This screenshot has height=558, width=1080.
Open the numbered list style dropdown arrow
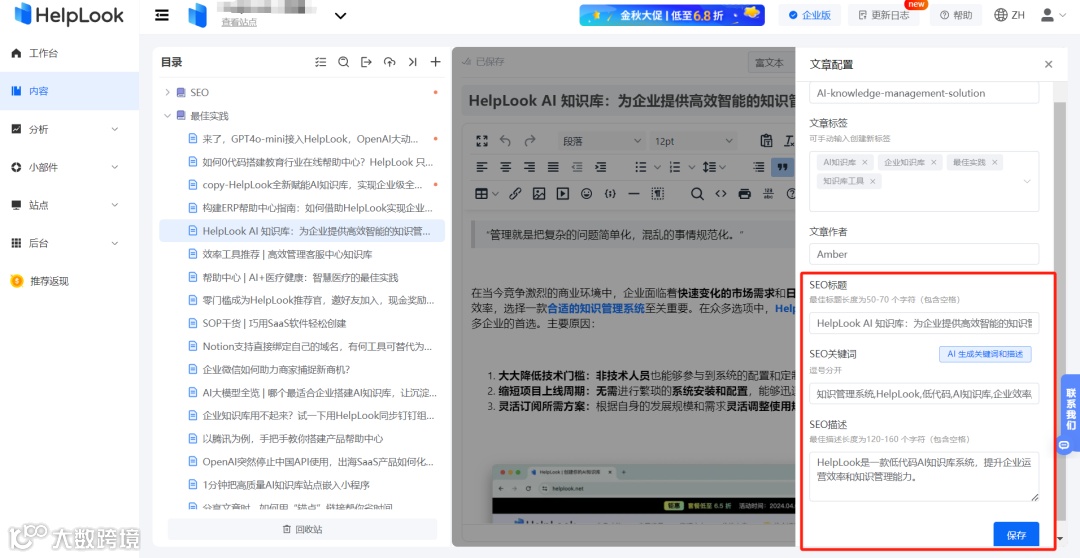tap(690, 167)
